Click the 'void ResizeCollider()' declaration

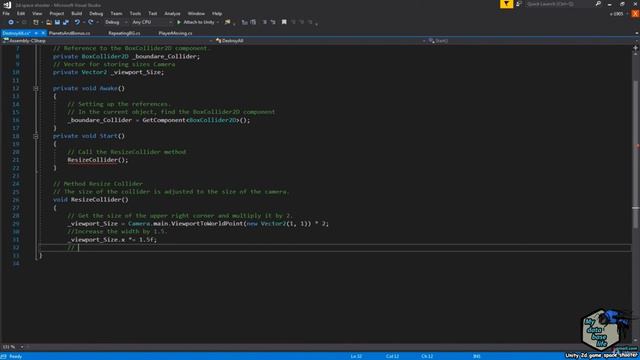click(91, 200)
